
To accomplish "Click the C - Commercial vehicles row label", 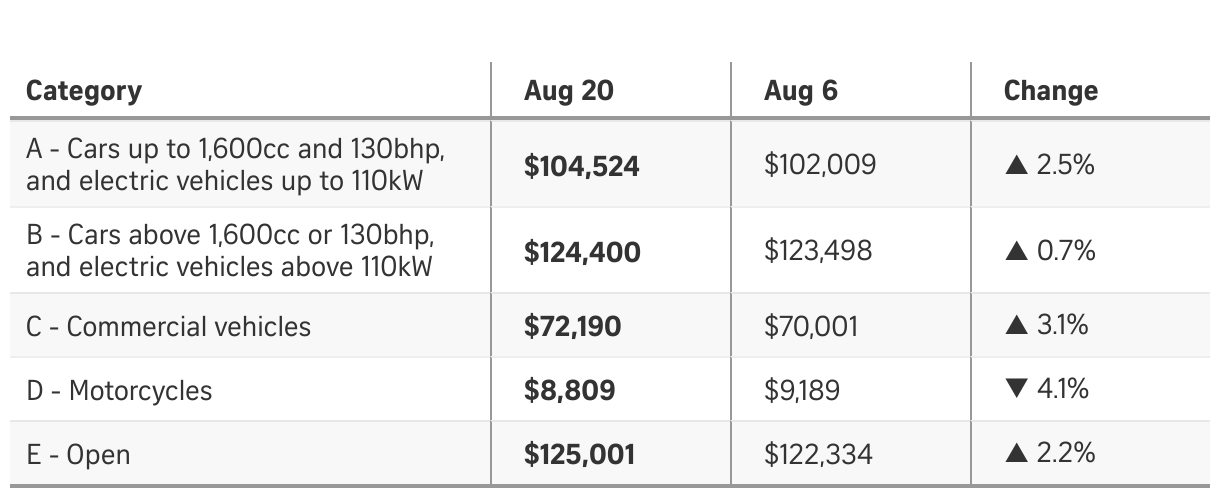I will click(x=168, y=326).
